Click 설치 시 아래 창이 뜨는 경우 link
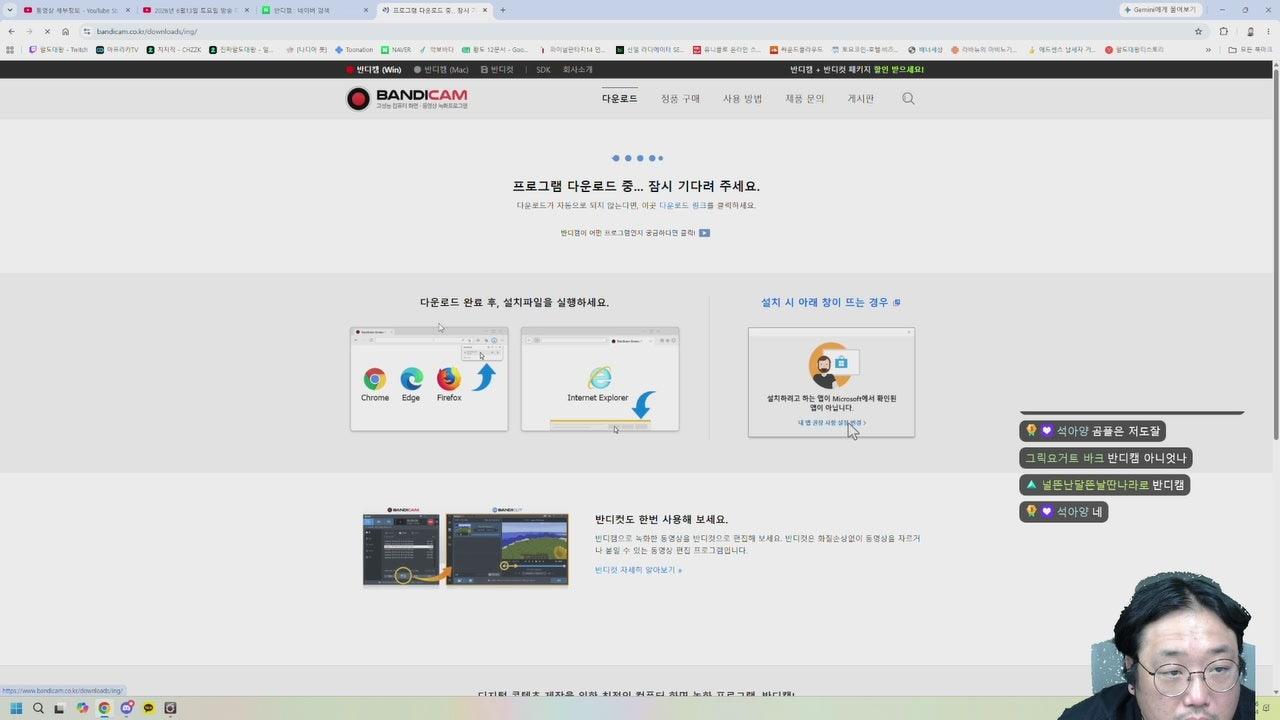This screenshot has width=1280, height=720. [824, 302]
